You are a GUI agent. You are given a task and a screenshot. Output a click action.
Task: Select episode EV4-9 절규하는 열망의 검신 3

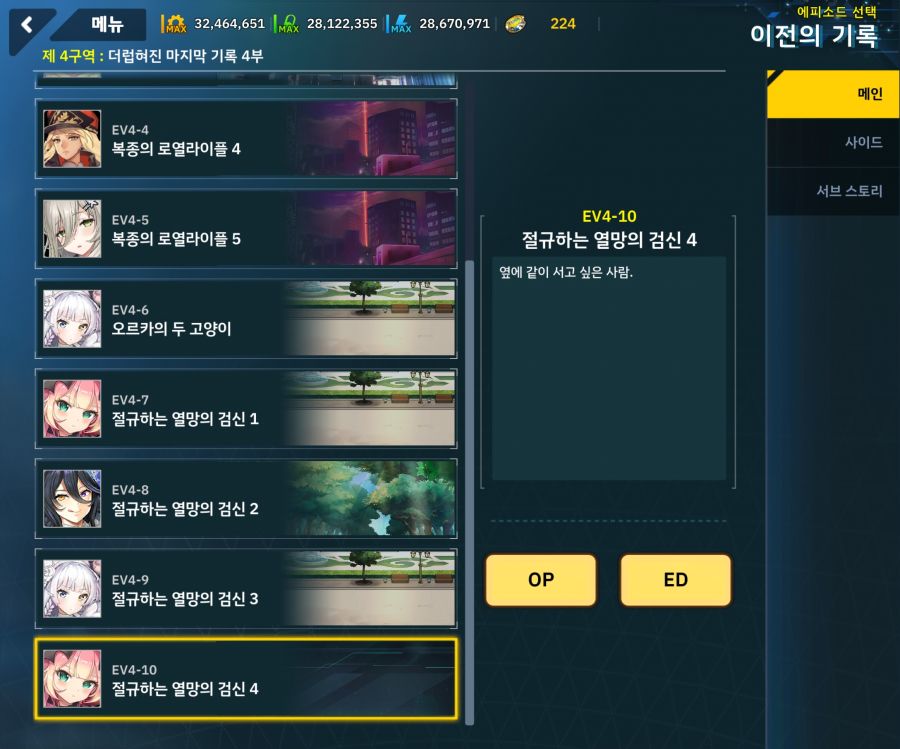click(x=246, y=588)
